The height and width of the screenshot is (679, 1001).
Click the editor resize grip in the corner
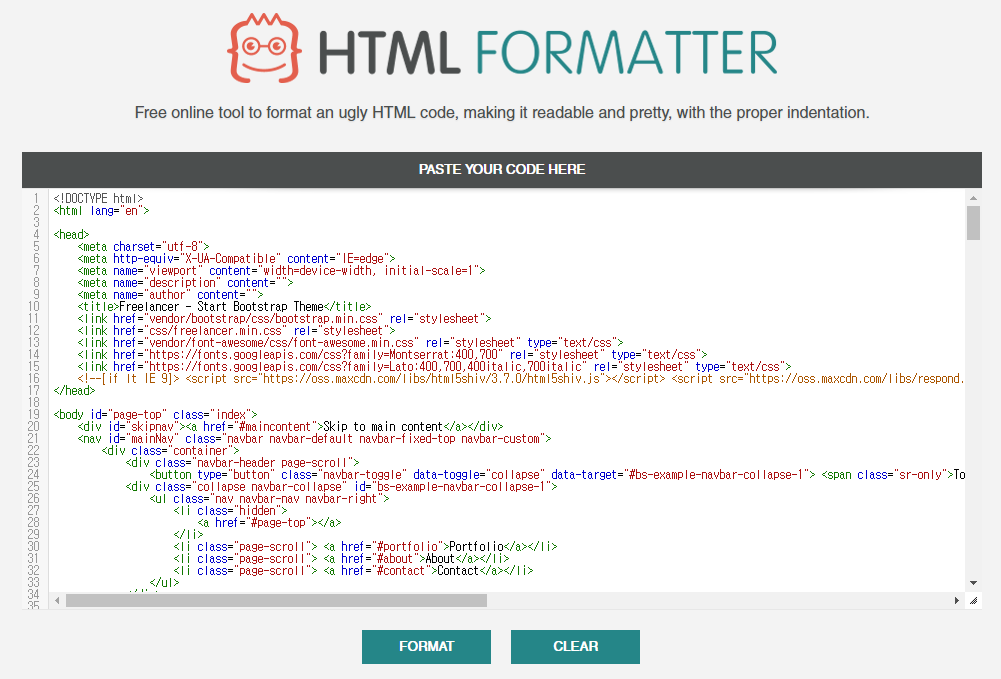click(x=973, y=601)
